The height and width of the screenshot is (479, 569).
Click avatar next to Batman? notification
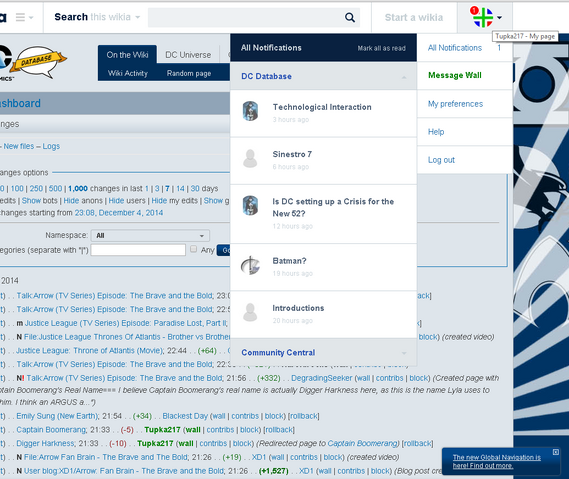(x=250, y=265)
